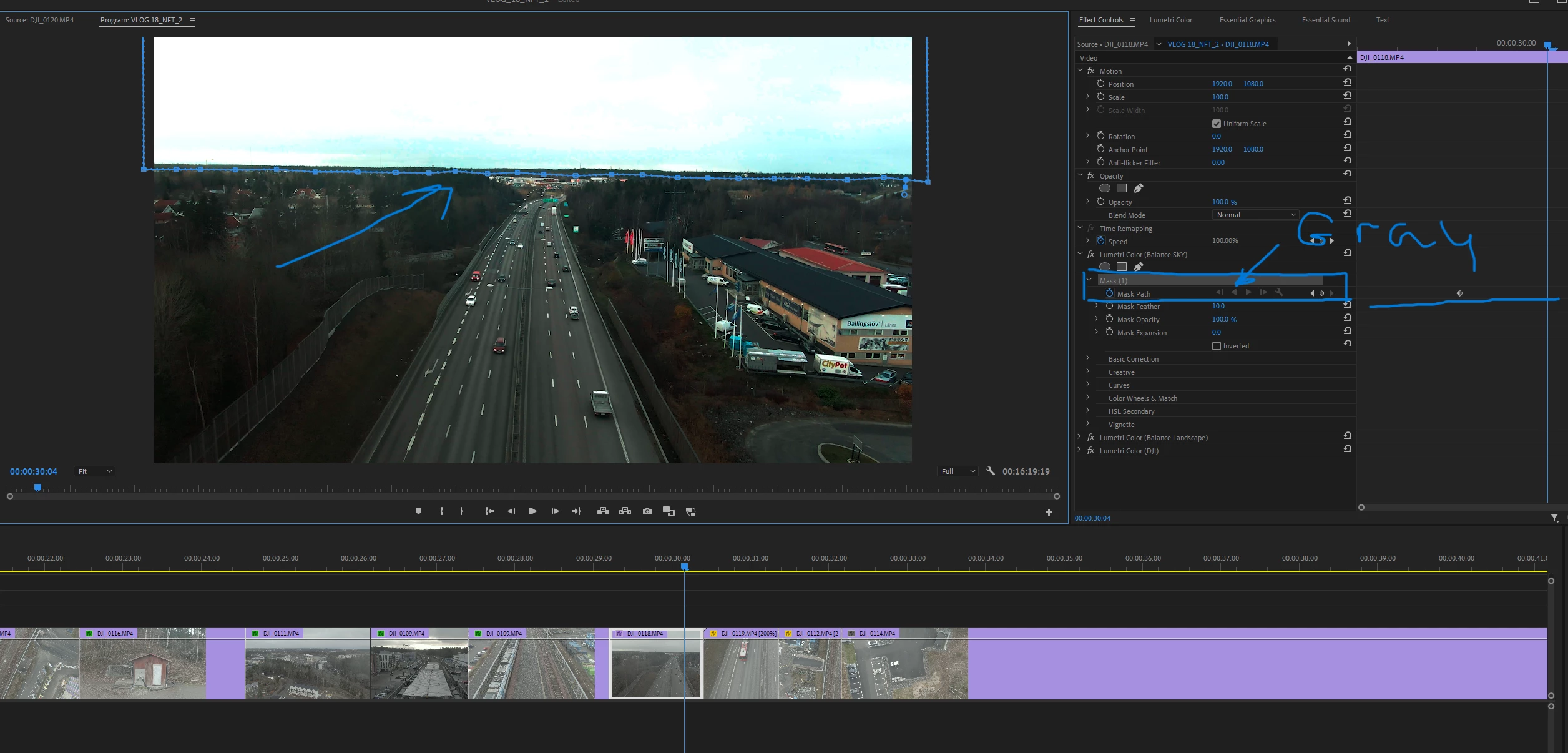
Task: Select the pen mask tool under Opacity
Action: [x=1138, y=189]
